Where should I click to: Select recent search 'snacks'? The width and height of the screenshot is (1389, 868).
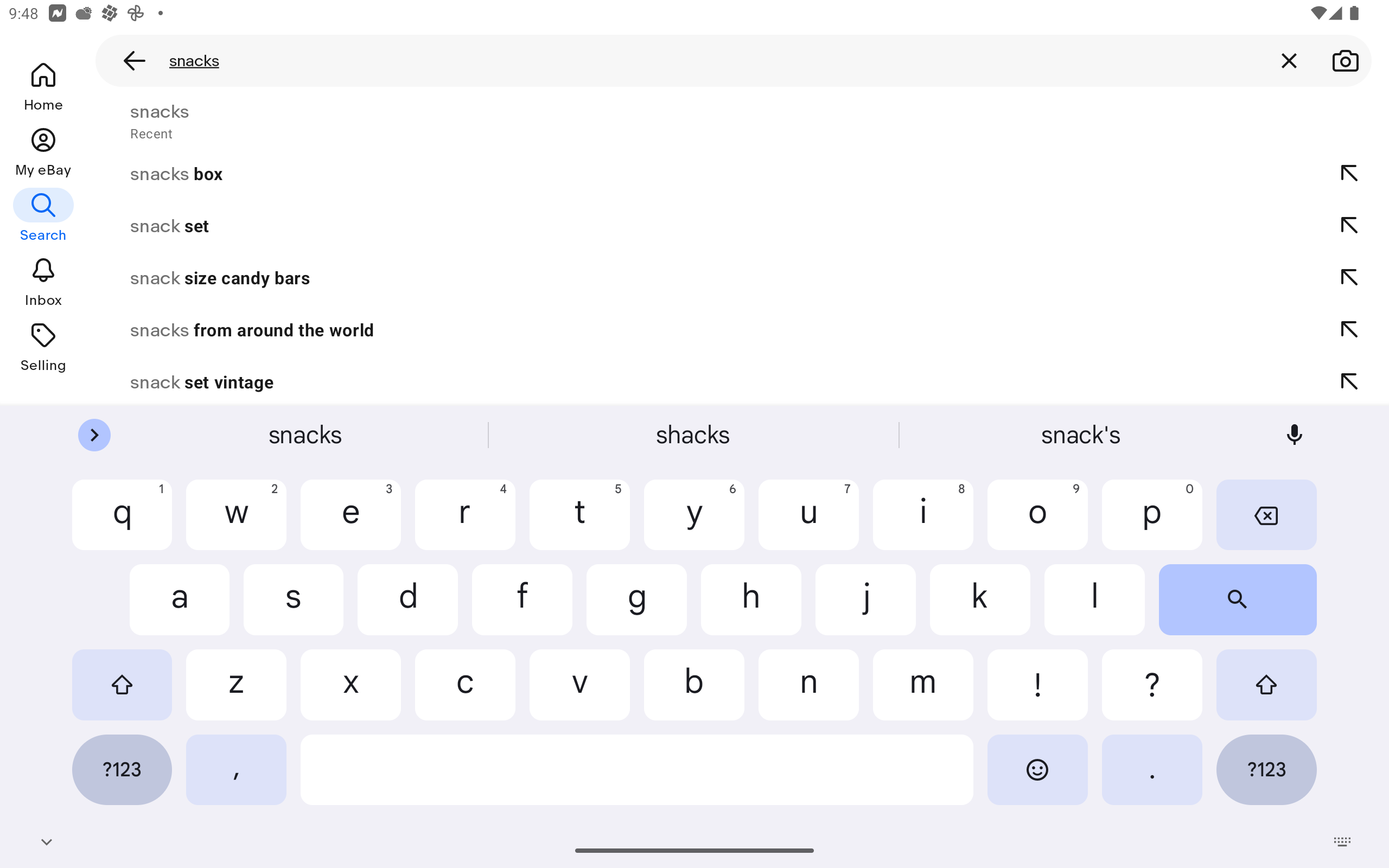pos(160,120)
